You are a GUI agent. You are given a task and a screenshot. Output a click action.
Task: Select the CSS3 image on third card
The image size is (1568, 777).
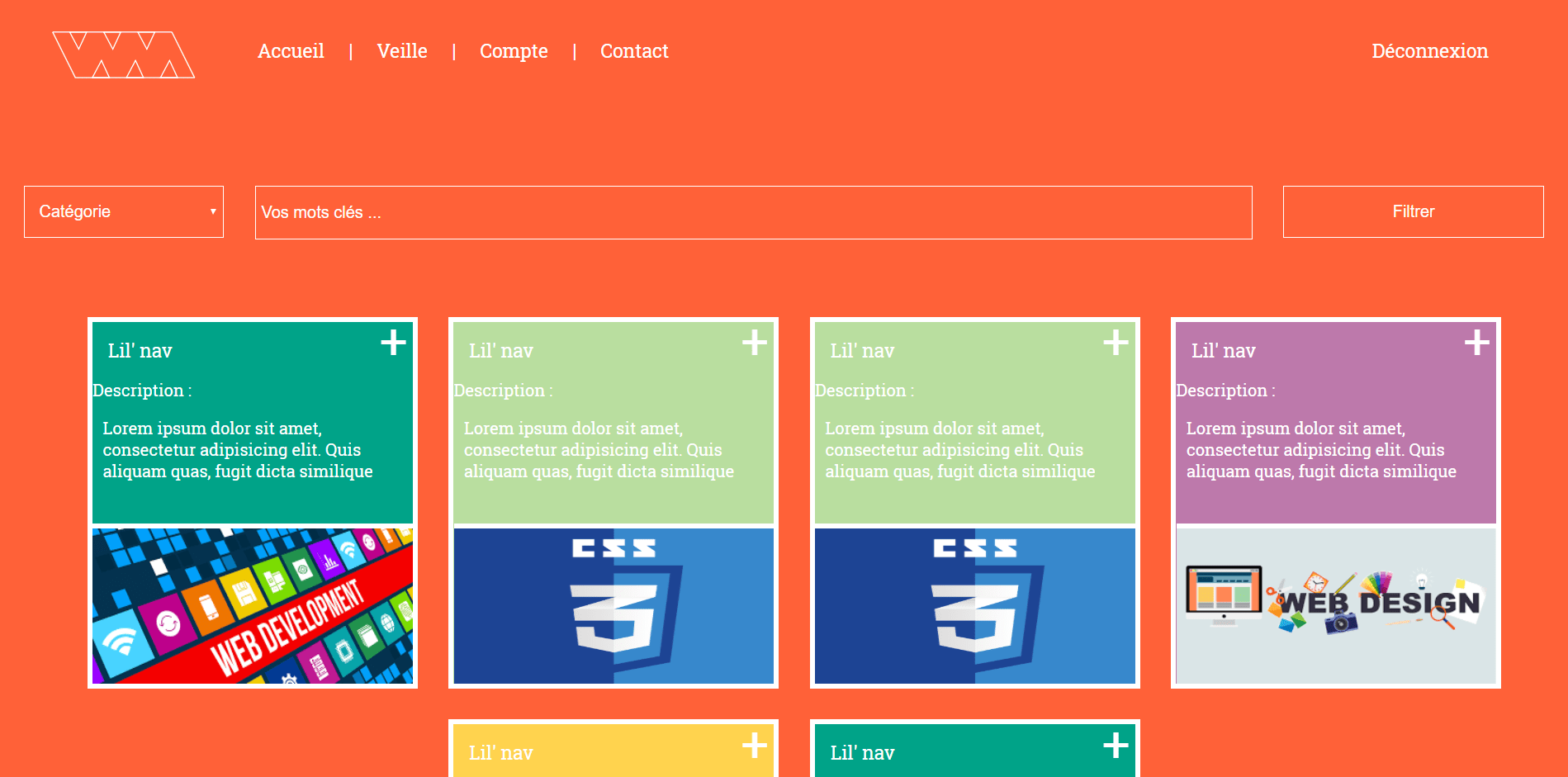[975, 605]
